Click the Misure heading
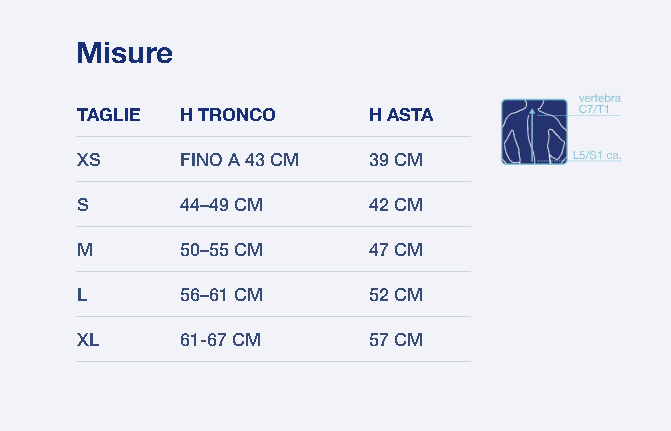Image resolution: width=671 pixels, height=431 pixels. coord(125,53)
